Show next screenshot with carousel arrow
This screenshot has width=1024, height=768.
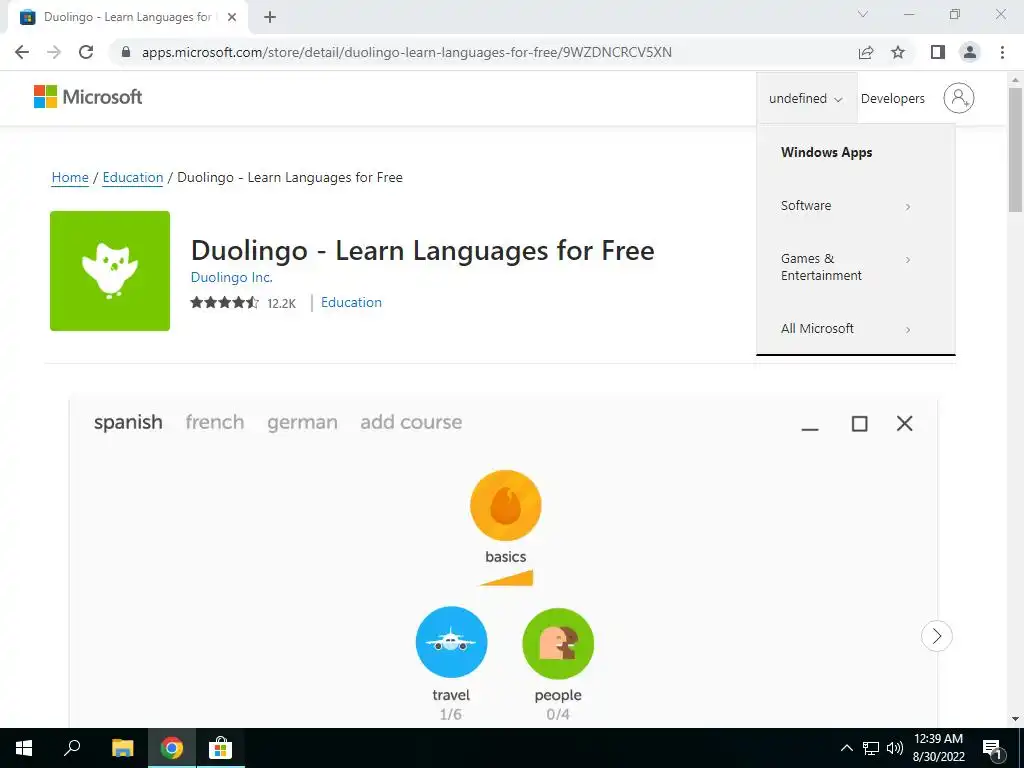click(936, 635)
